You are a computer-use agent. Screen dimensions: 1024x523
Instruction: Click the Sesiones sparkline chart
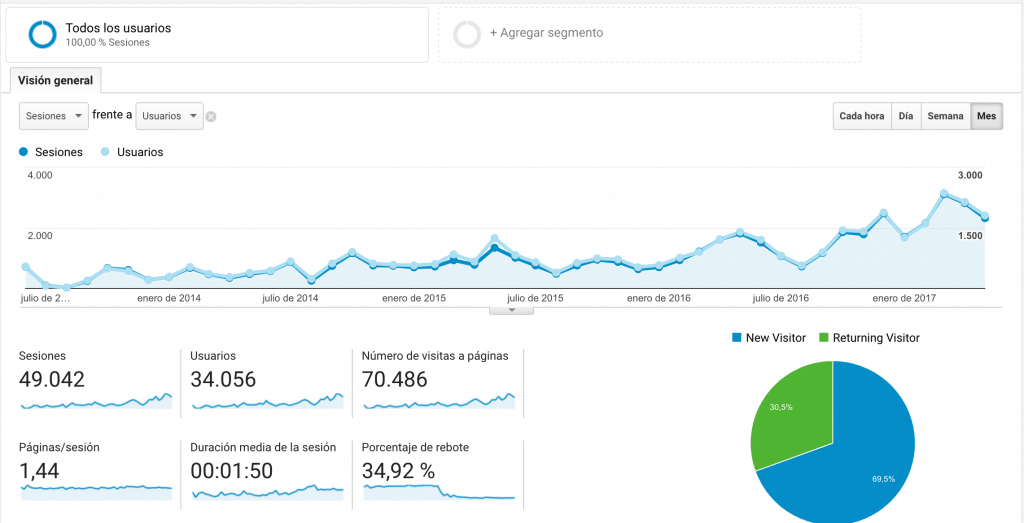pos(96,402)
